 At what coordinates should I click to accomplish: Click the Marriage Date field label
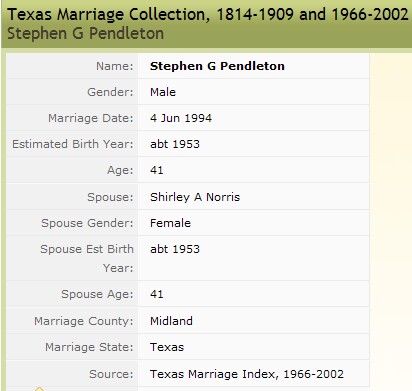(91, 118)
